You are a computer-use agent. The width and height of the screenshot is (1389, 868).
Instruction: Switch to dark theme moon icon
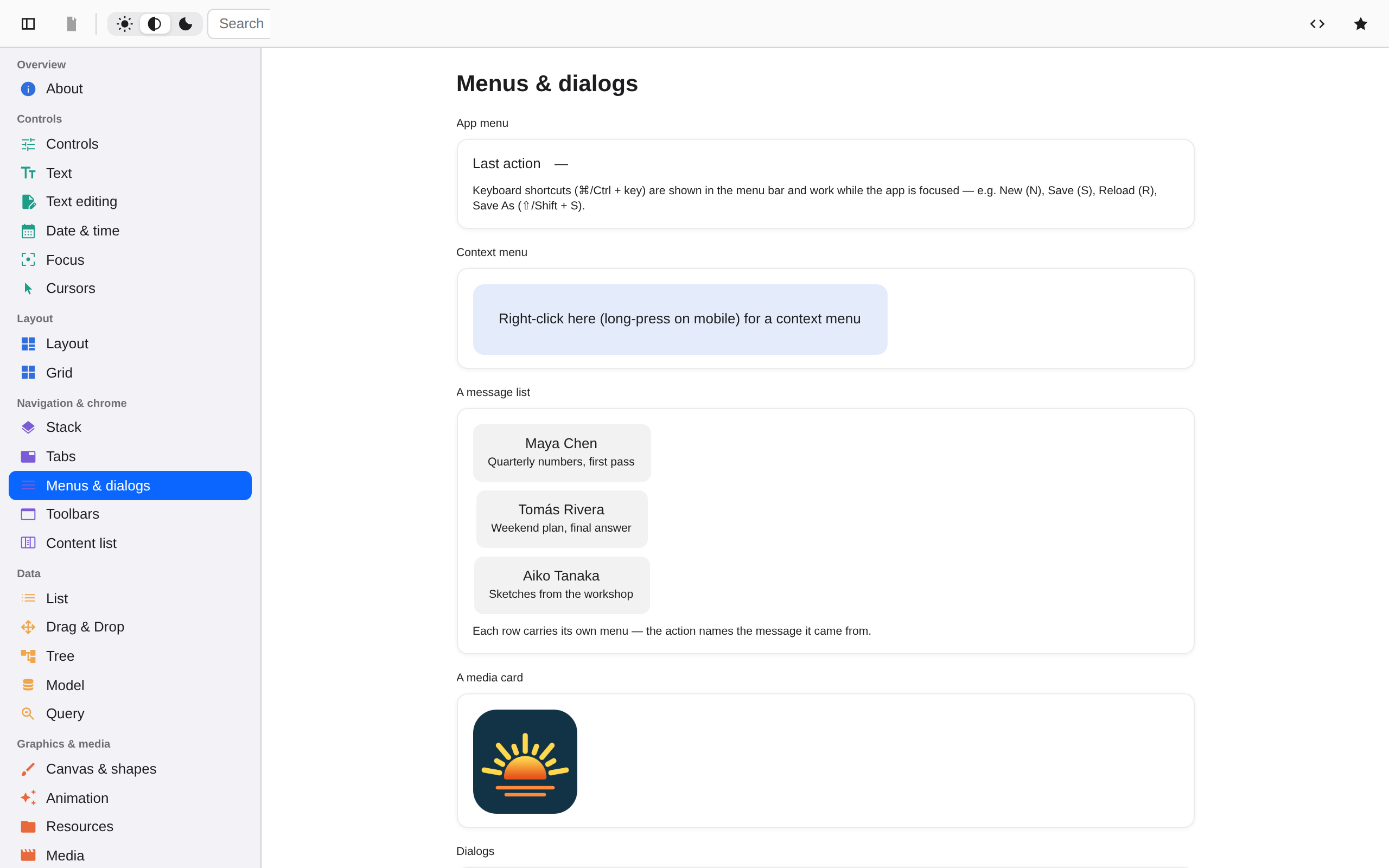tap(186, 23)
